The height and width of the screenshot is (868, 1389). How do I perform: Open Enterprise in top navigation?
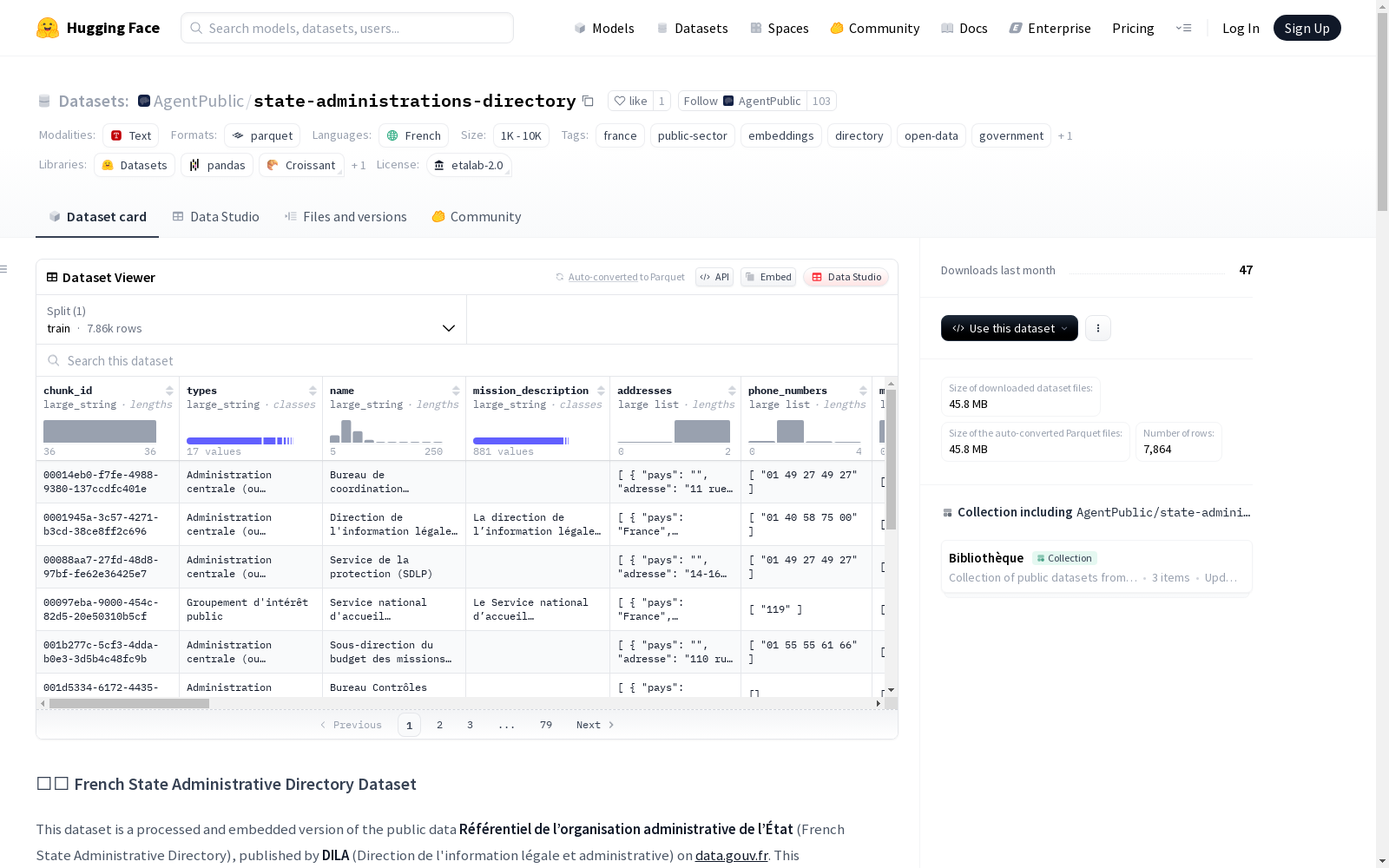click(x=1050, y=28)
